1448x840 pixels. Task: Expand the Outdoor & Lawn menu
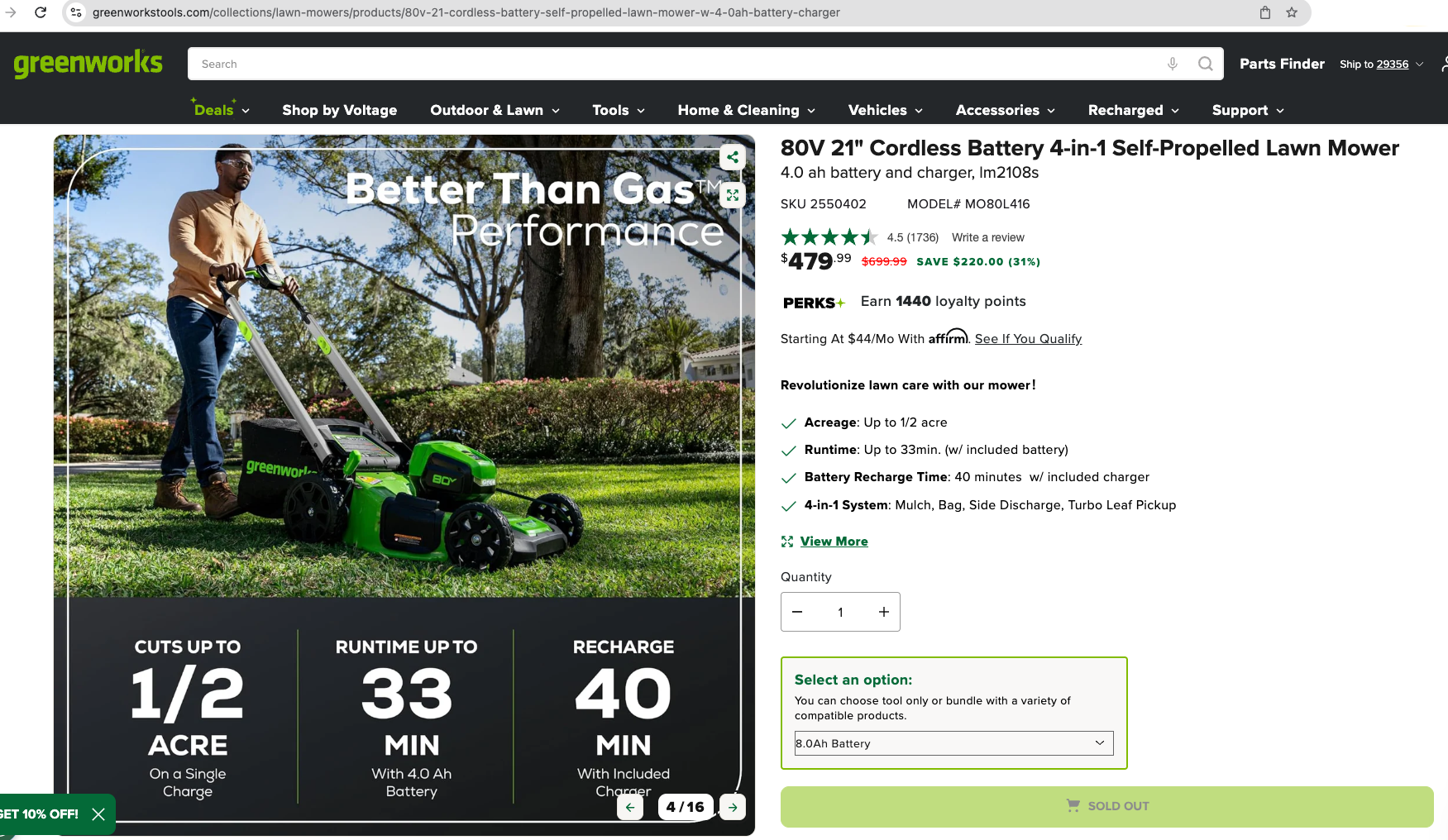coord(495,110)
